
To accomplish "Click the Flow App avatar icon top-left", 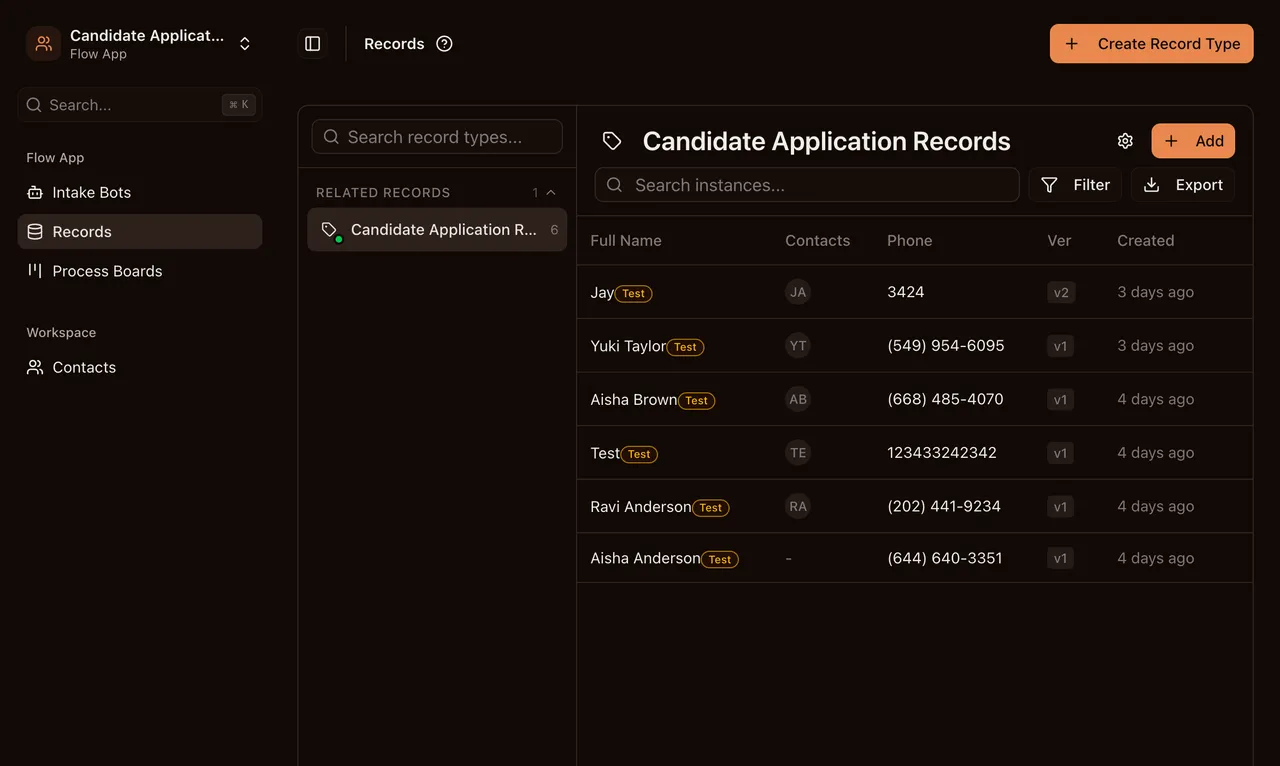I will 42,43.
